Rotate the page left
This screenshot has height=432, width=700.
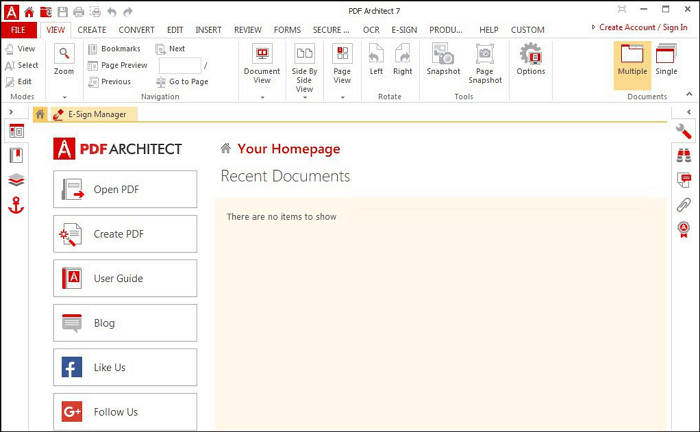coord(376,60)
